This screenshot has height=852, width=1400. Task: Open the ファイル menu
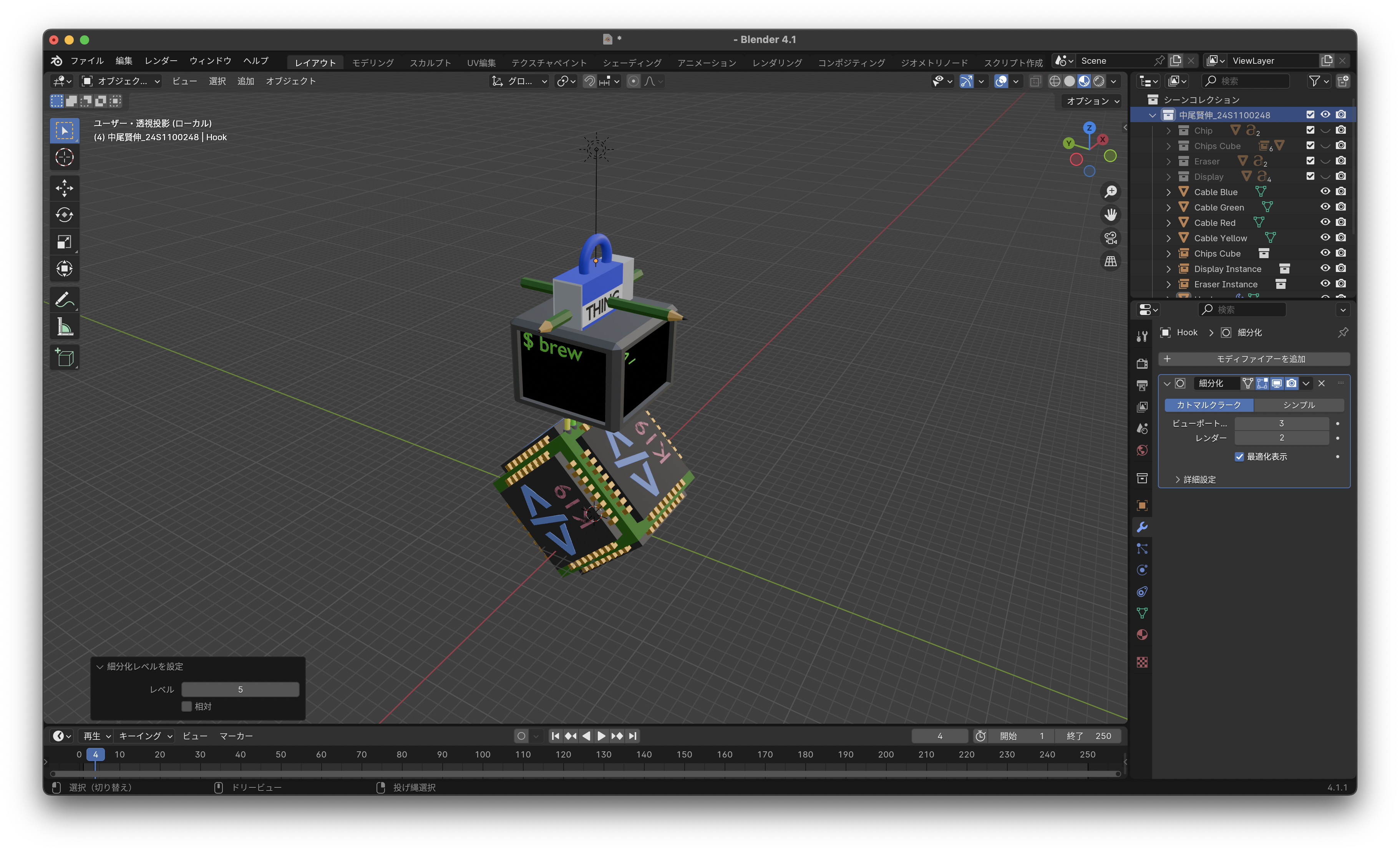coord(86,61)
